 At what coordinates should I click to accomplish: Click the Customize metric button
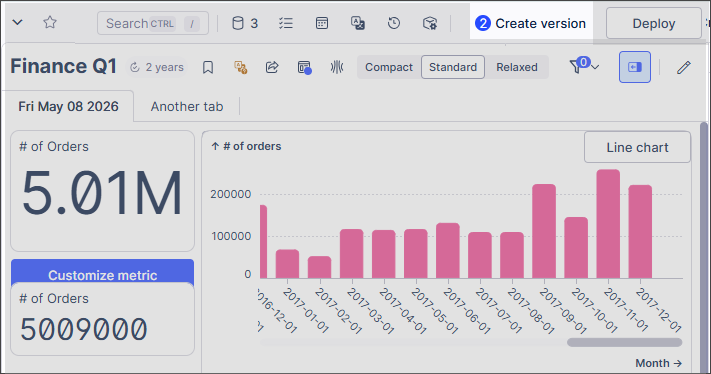tap(102, 273)
